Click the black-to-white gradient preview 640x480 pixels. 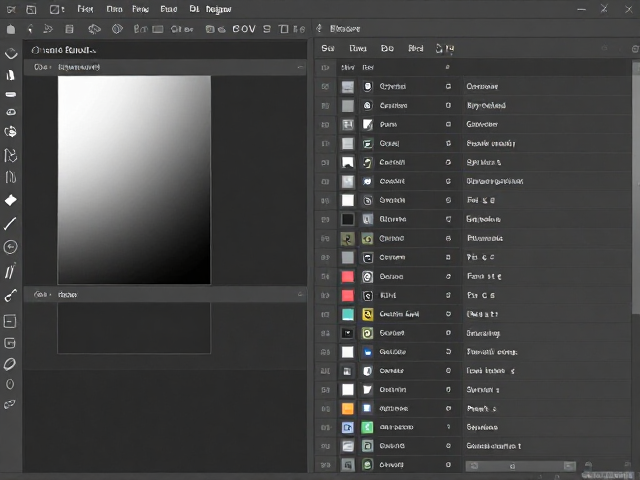pyautogui.click(x=134, y=180)
